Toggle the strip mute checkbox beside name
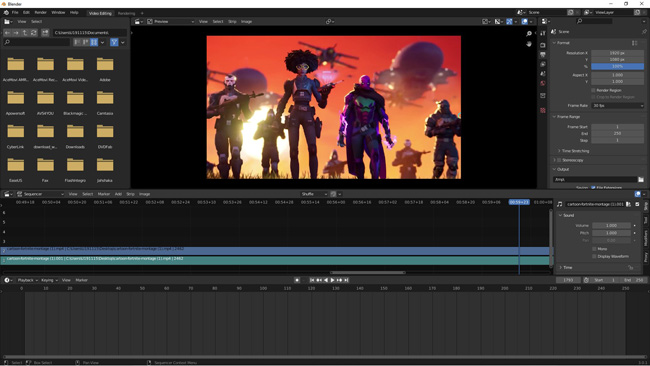Image resolution: width=650 pixels, height=366 pixels. pyautogui.click(x=638, y=204)
